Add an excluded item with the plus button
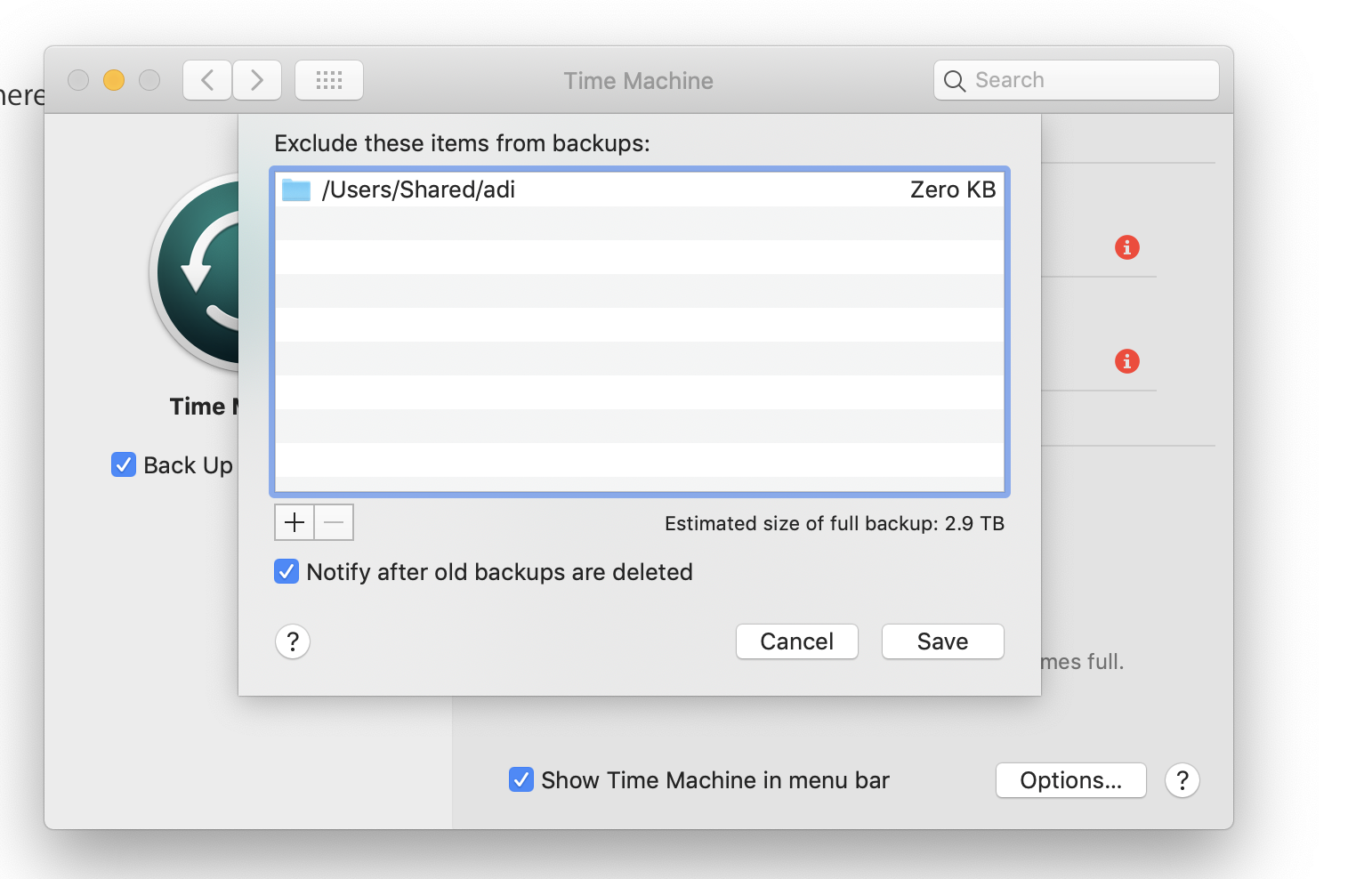The height and width of the screenshot is (879, 1372). point(295,522)
